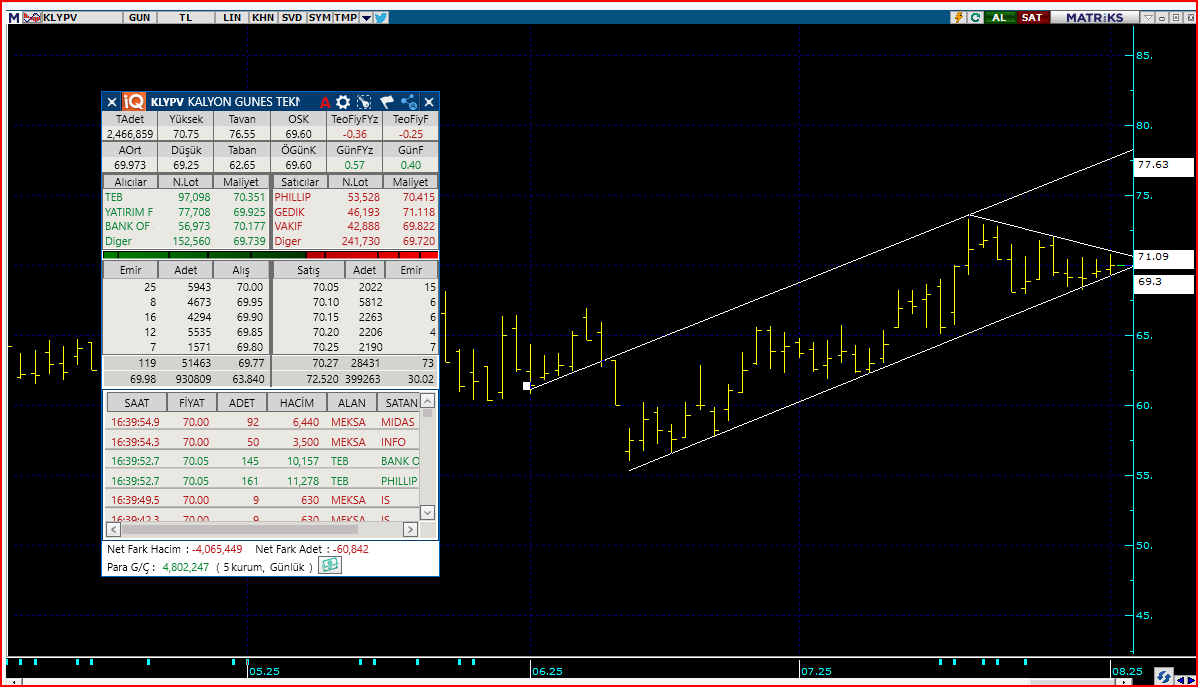Select the TEB buyer row
1198x687 pixels.
coord(185,197)
